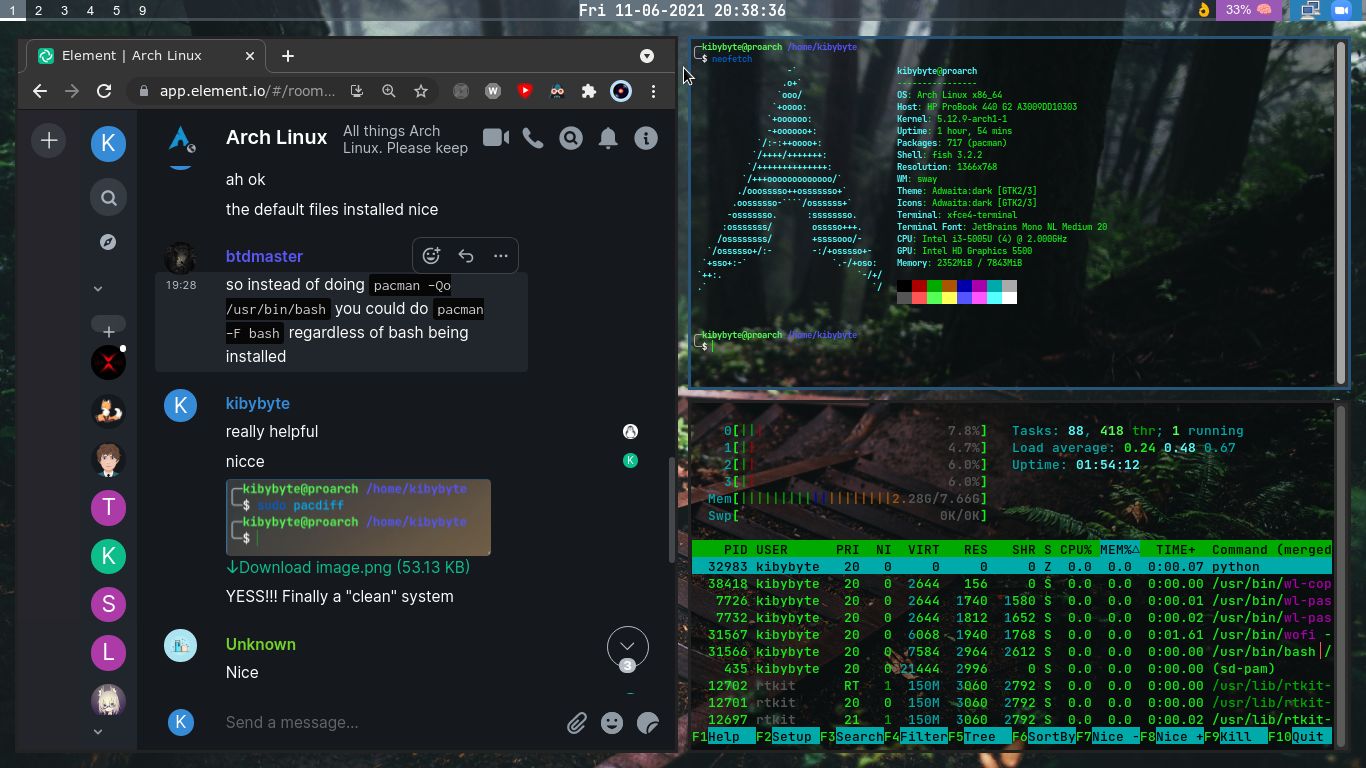Toggle the bookmark star in the address bar
The image size is (1366, 768).
[421, 90]
